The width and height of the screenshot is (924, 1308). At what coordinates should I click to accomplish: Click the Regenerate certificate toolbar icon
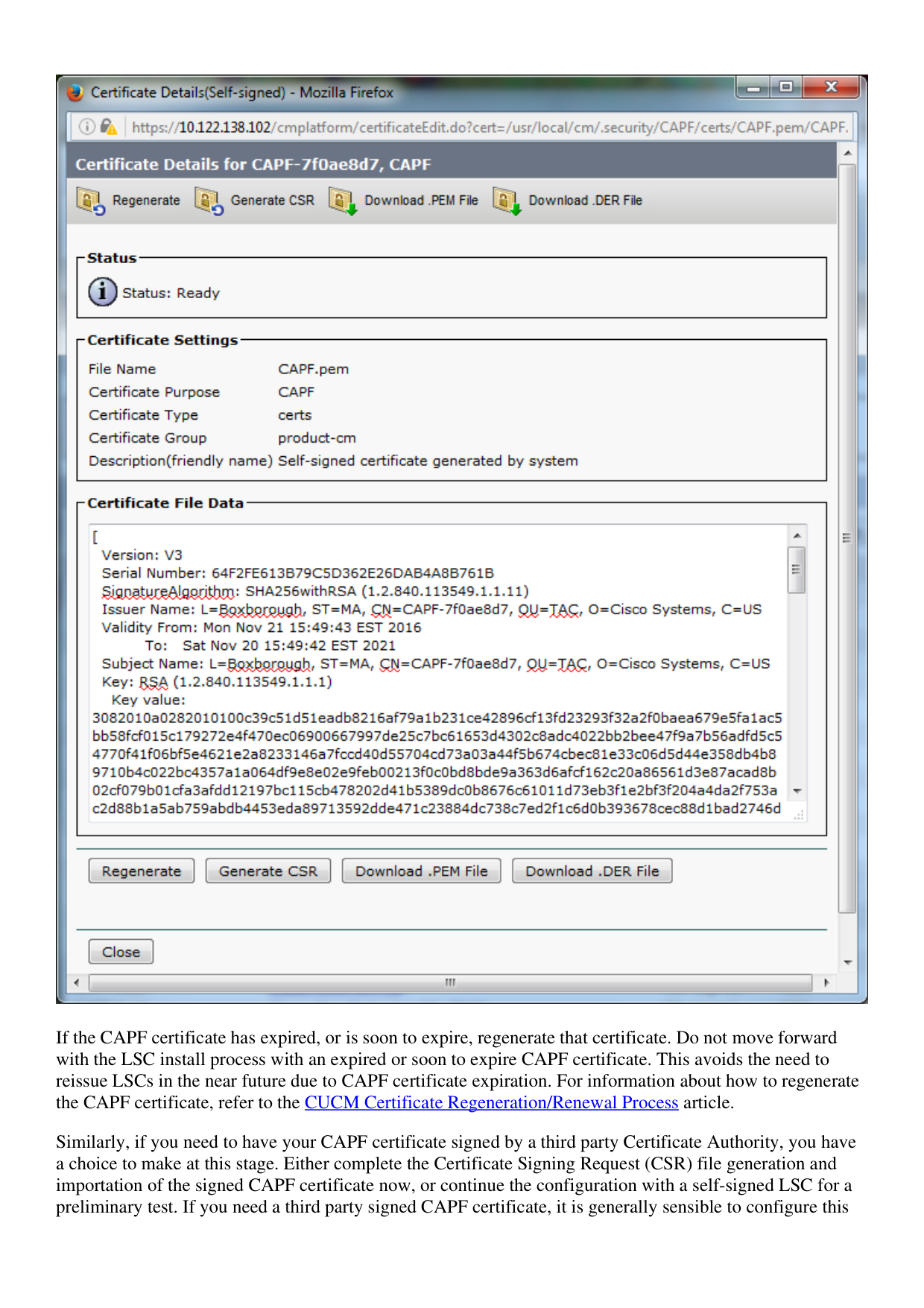click(x=90, y=200)
